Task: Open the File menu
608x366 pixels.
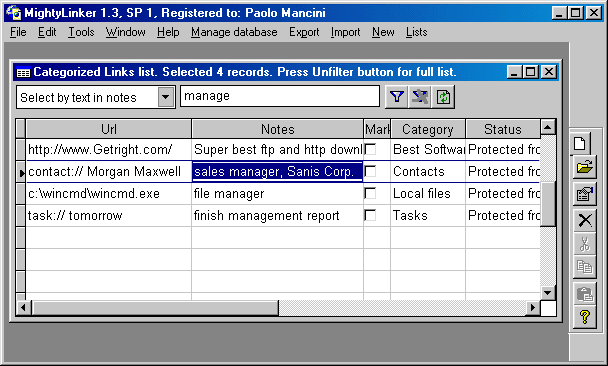Action: [x=18, y=32]
